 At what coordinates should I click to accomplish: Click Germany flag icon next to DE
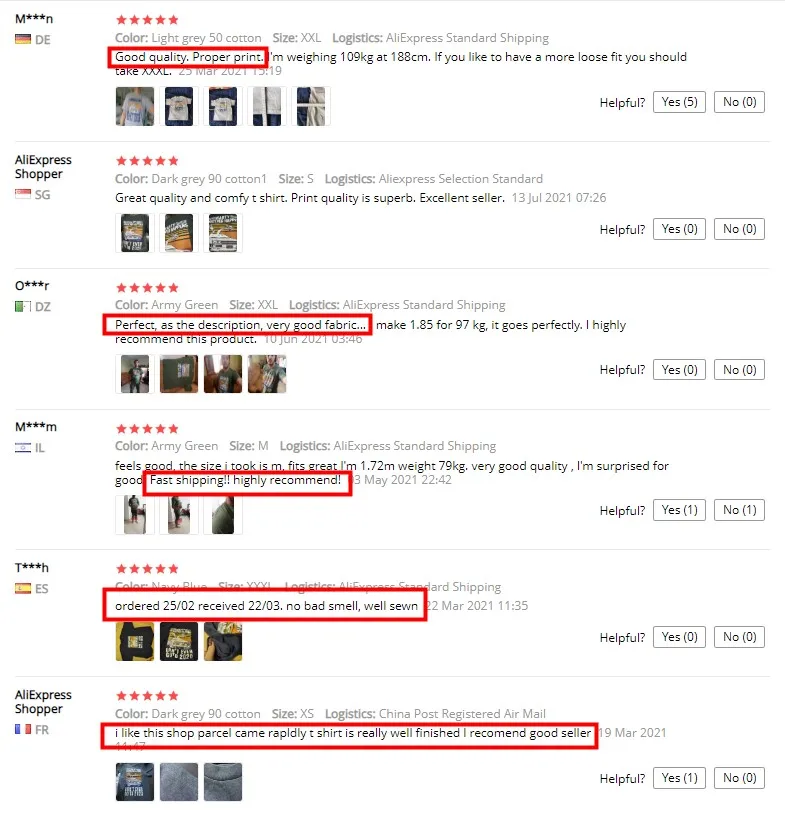click(x=23, y=40)
